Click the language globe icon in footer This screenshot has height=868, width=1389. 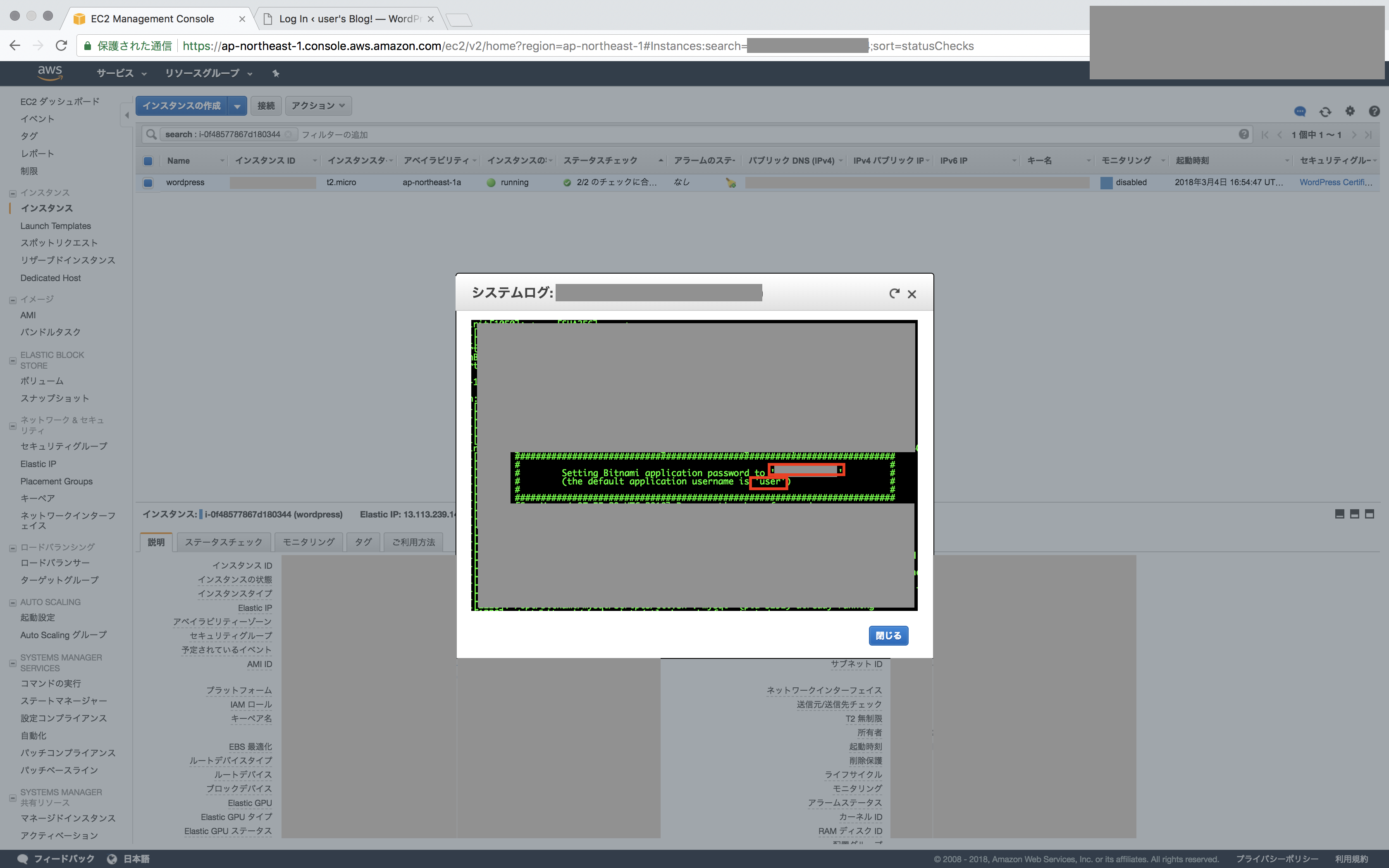click(112, 859)
